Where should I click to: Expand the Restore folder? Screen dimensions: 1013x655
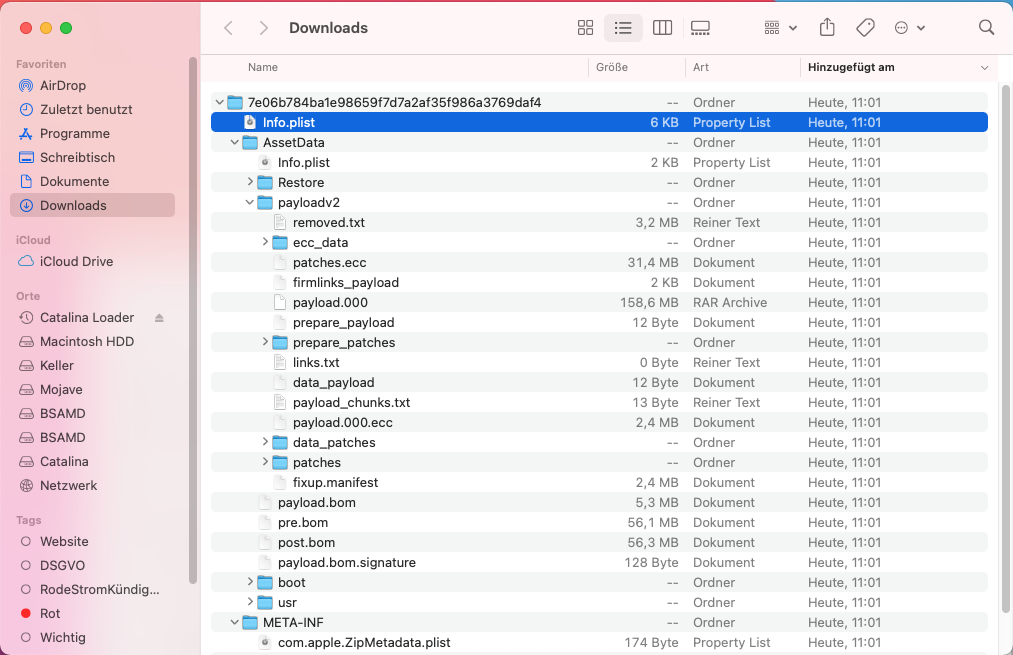point(250,182)
